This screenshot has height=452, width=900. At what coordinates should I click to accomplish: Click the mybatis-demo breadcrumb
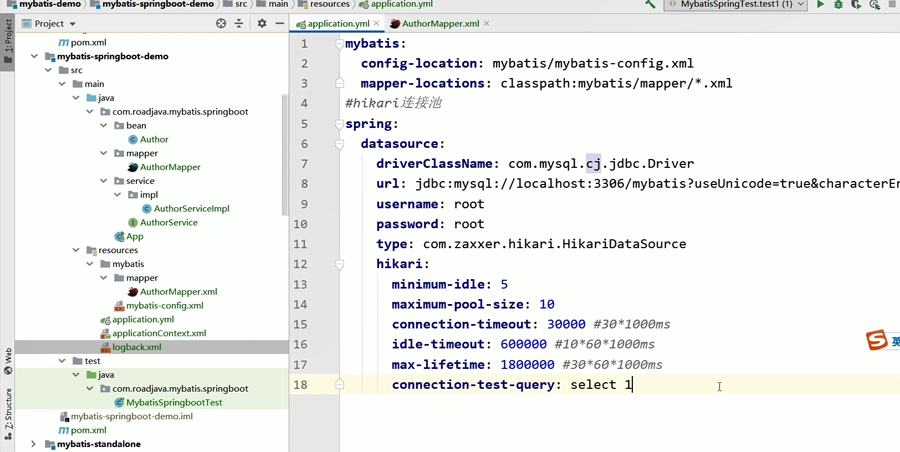coord(44,4)
